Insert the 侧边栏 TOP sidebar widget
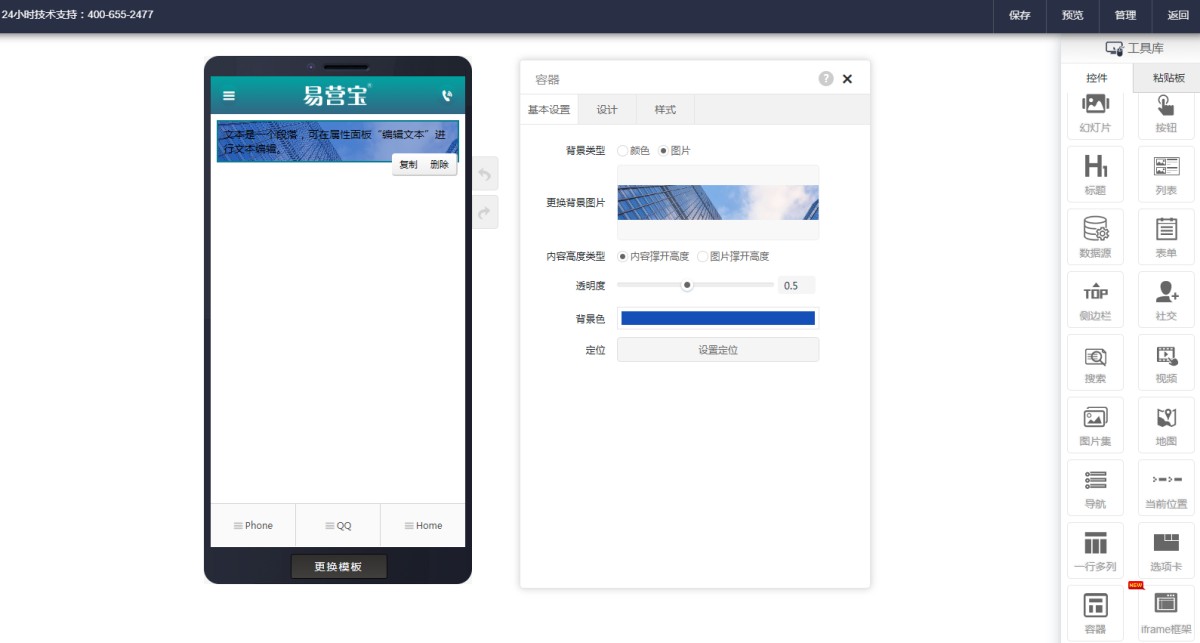This screenshot has height=643, width=1200. point(1095,300)
